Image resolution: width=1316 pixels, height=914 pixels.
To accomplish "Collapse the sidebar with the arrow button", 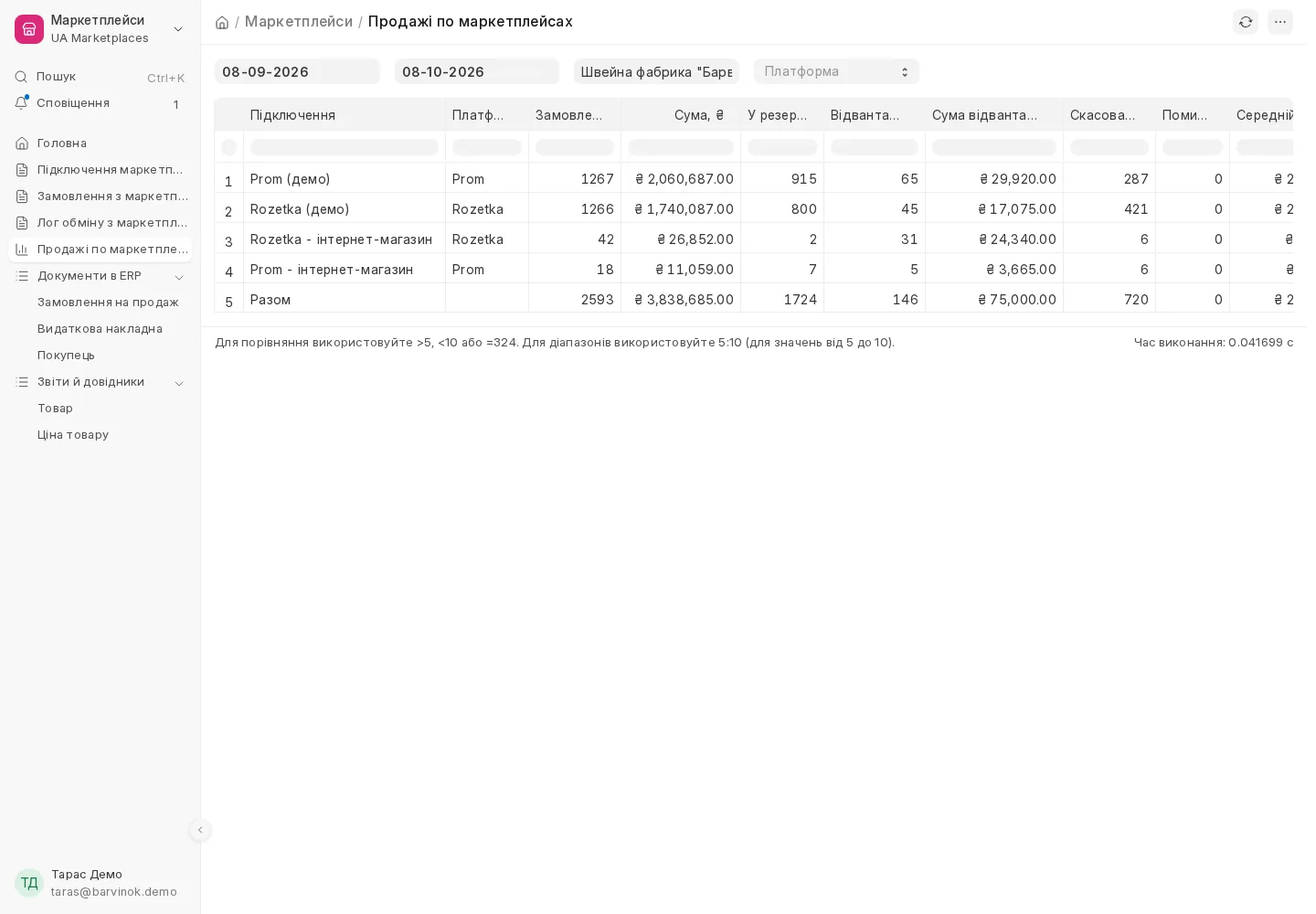I will [200, 830].
